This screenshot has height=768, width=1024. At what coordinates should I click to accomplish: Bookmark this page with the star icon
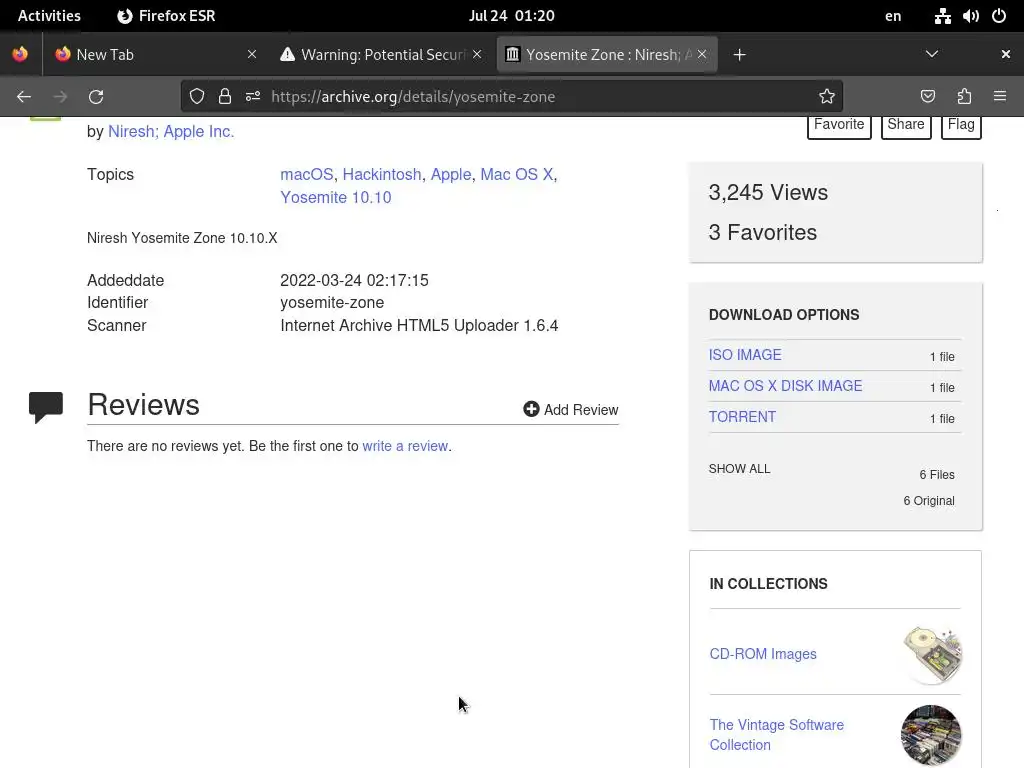coord(827,97)
